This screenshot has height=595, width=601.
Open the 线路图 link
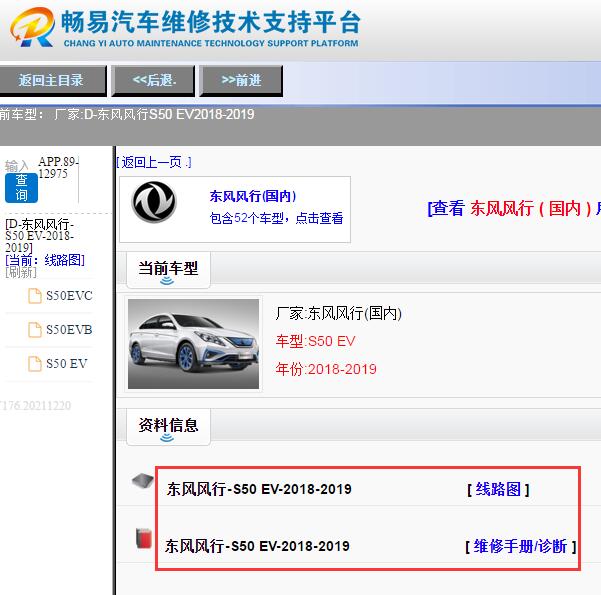498,489
